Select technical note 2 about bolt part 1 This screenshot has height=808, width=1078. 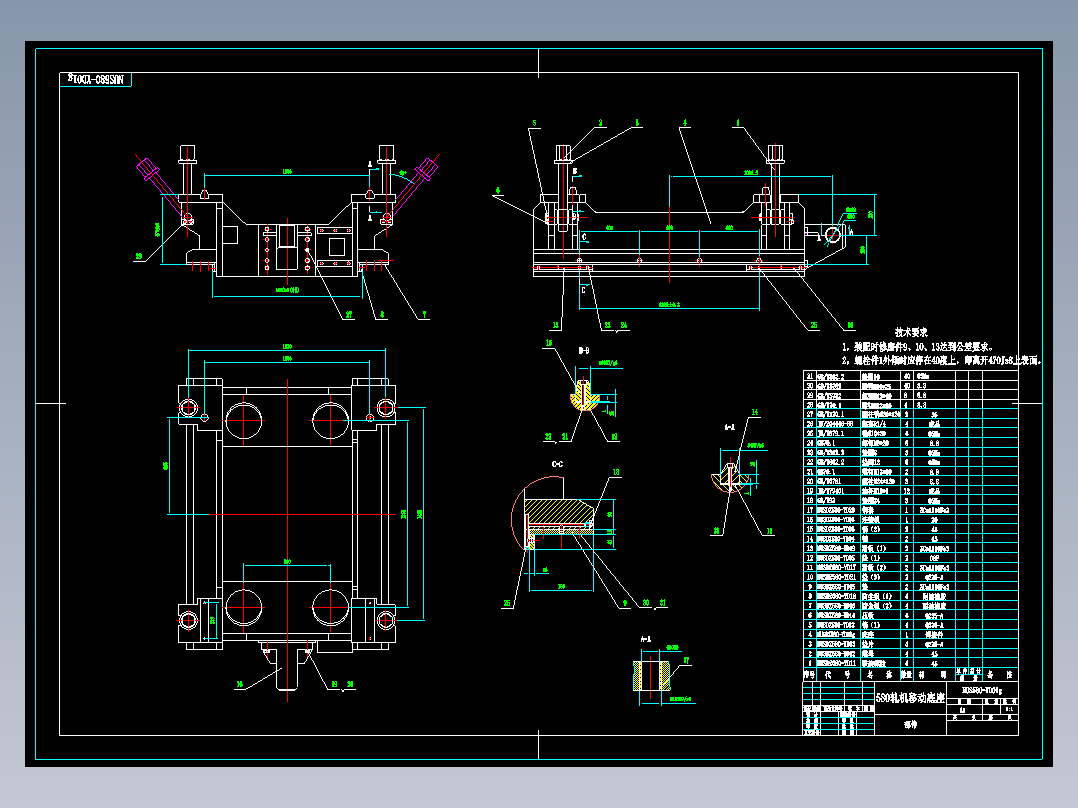(x=942, y=360)
